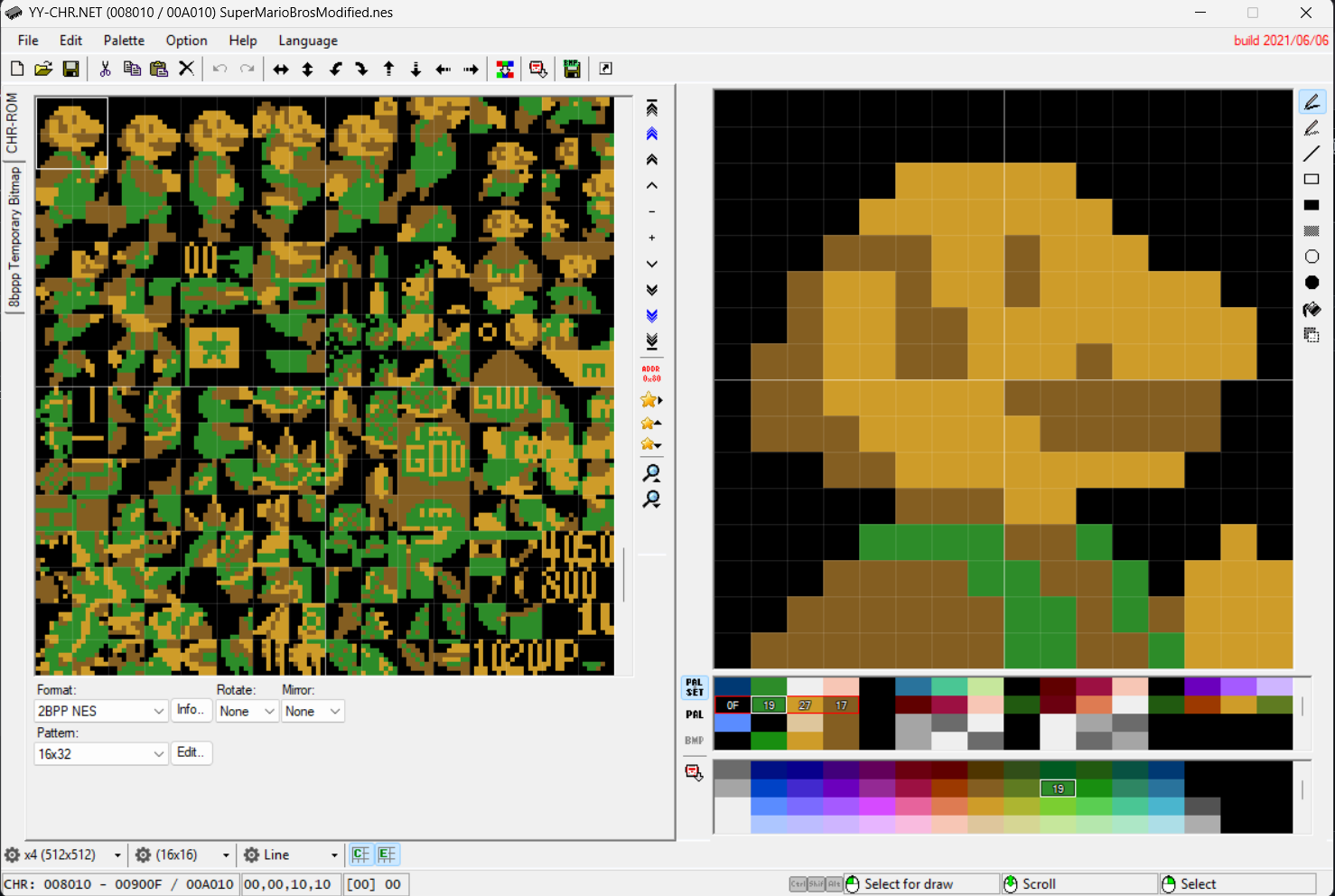Open the Pattern 16x32 dropdown
This screenshot has height=896, width=1335.
coord(101,753)
